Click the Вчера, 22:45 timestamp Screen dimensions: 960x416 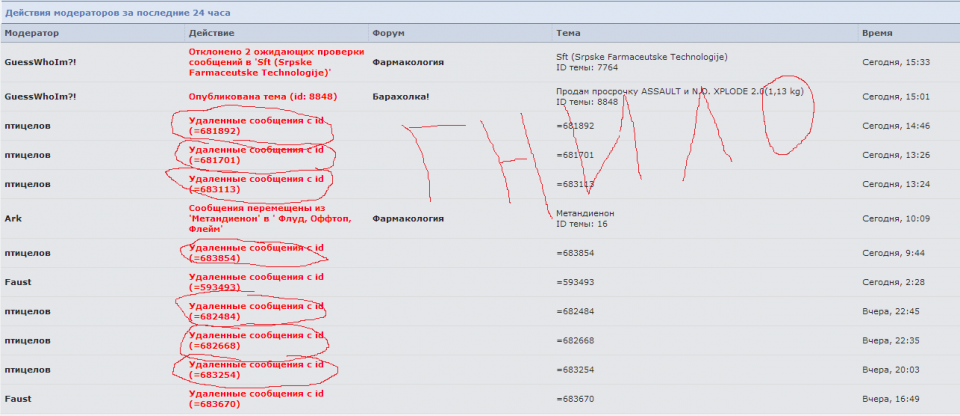[x=890, y=310]
